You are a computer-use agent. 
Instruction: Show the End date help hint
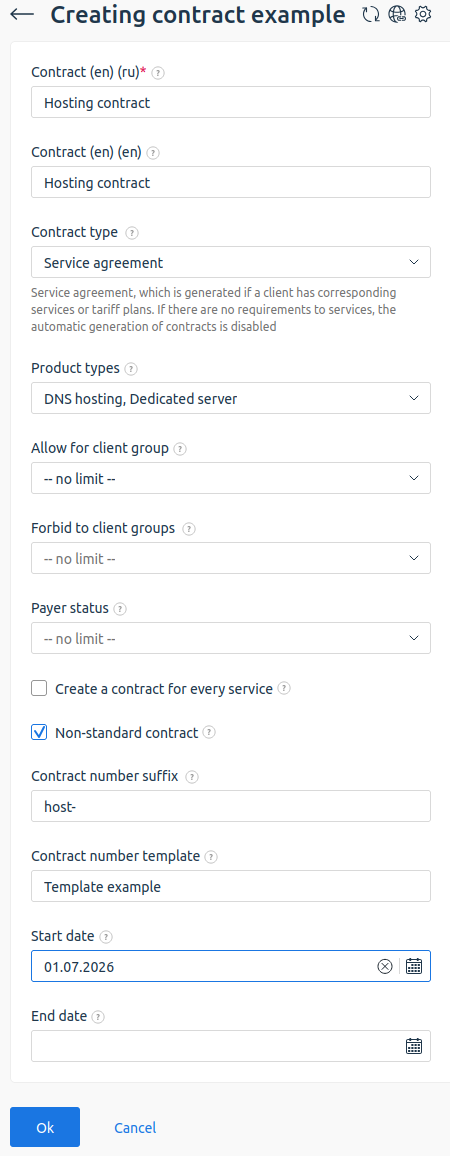(x=98, y=1017)
